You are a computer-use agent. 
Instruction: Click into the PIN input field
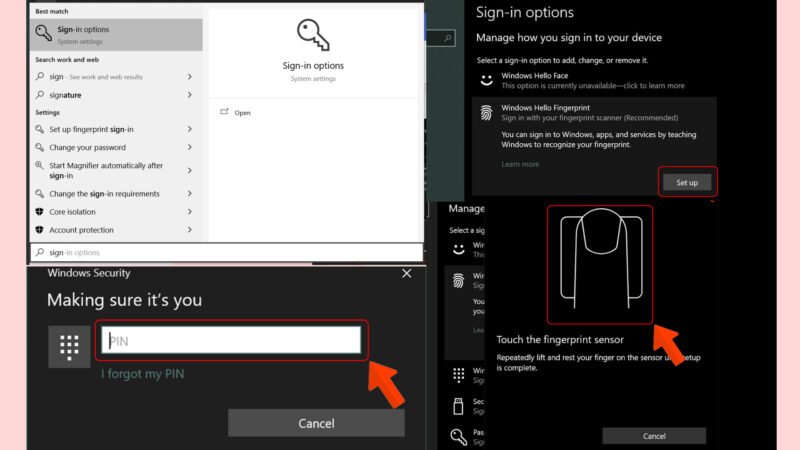pyautogui.click(x=232, y=341)
